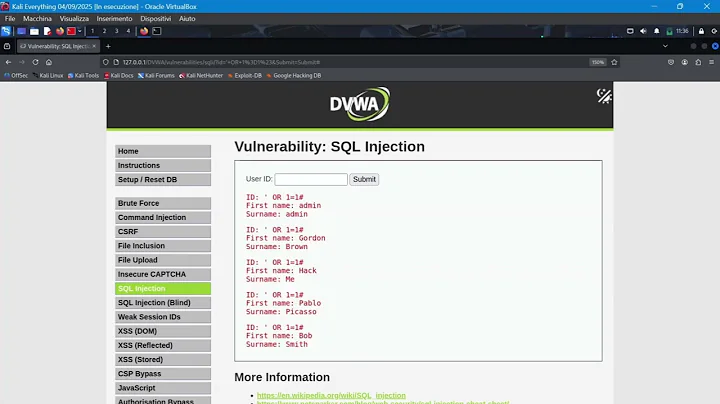
Task: Switch to workspace 2
Action: [x=104, y=31]
